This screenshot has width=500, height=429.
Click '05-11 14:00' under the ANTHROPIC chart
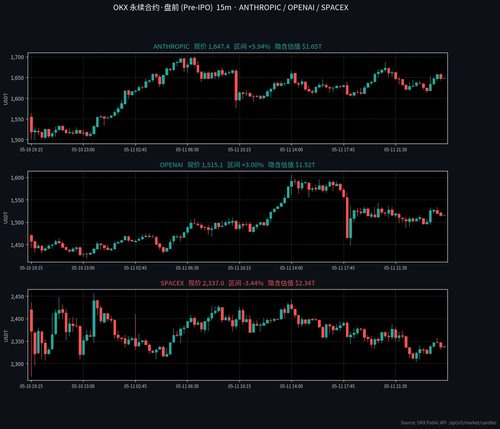point(291,150)
